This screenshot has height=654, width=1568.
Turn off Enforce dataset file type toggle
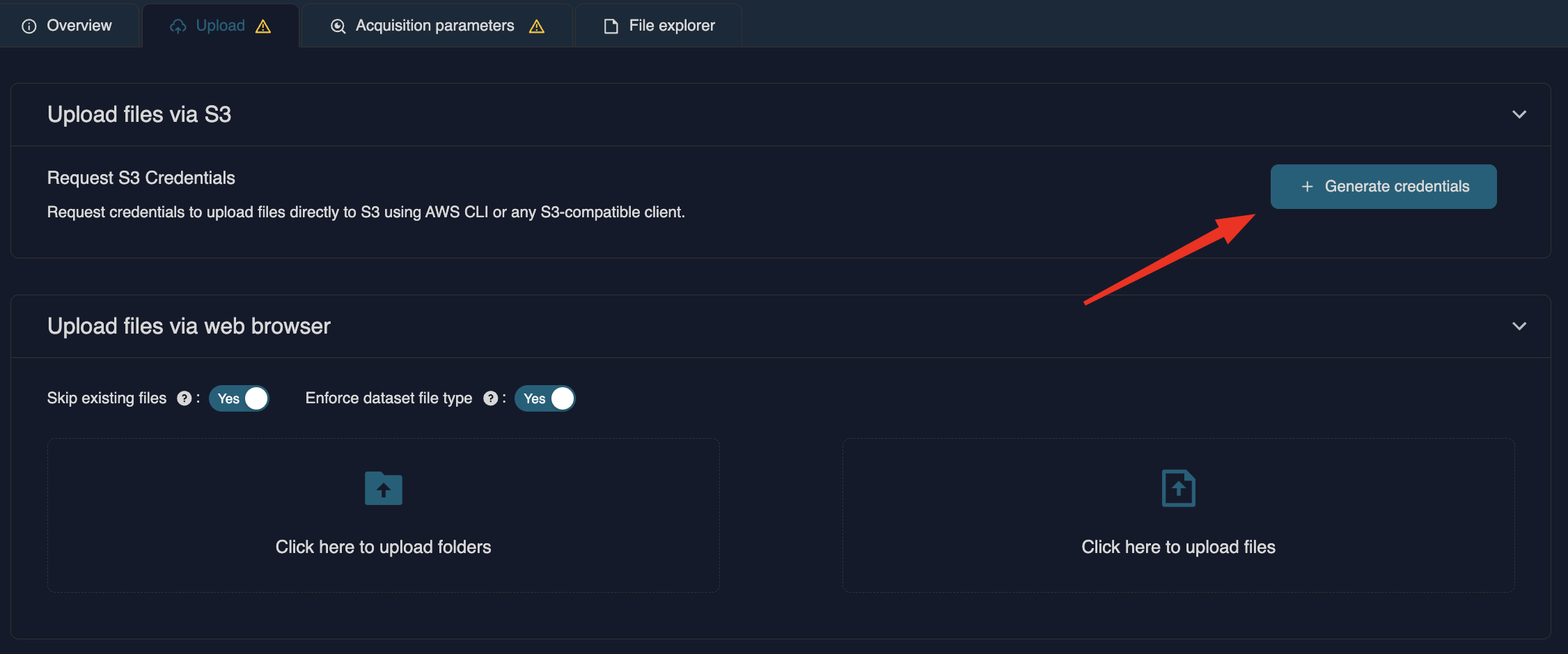click(x=544, y=398)
